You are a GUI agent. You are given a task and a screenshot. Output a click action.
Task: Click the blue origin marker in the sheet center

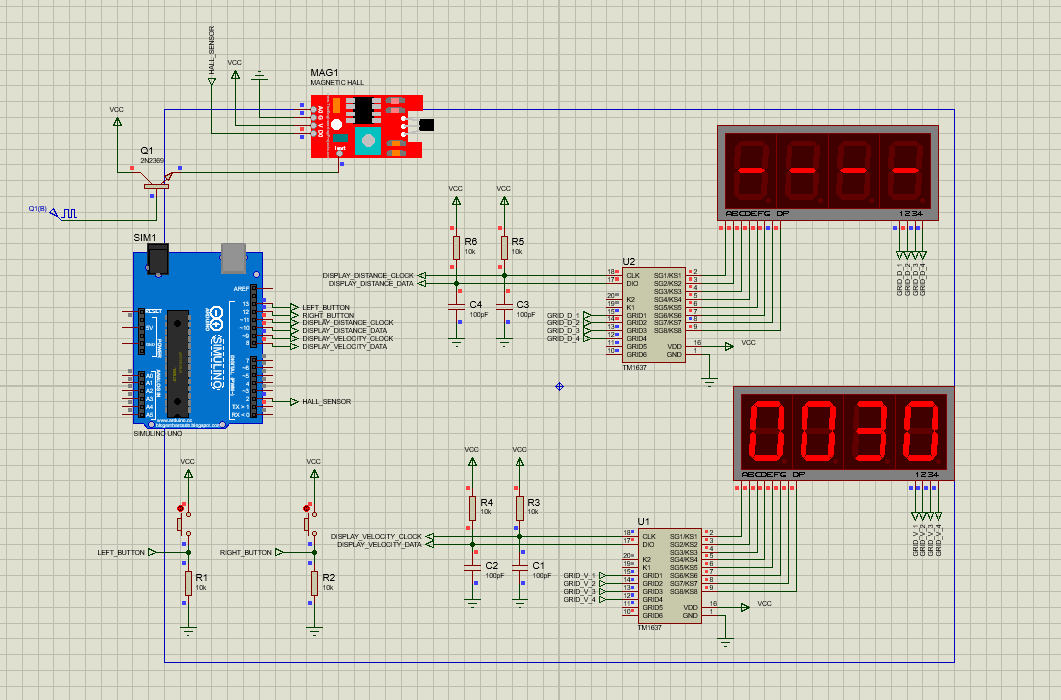point(560,387)
